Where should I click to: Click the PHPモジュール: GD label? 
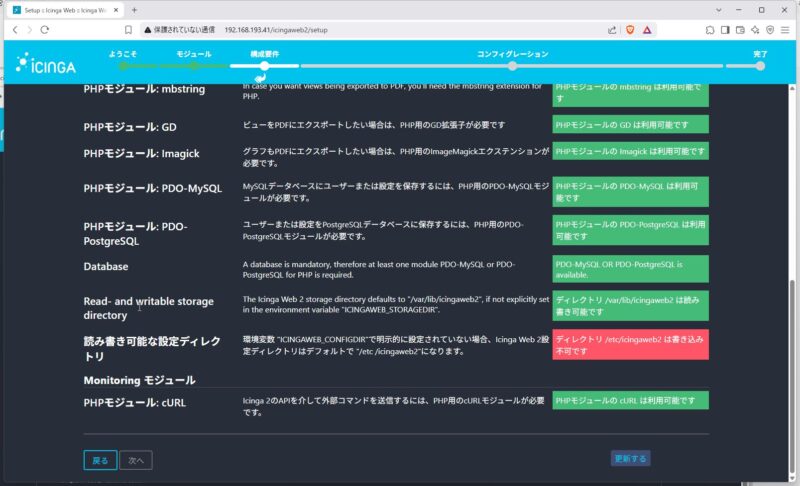coord(130,127)
